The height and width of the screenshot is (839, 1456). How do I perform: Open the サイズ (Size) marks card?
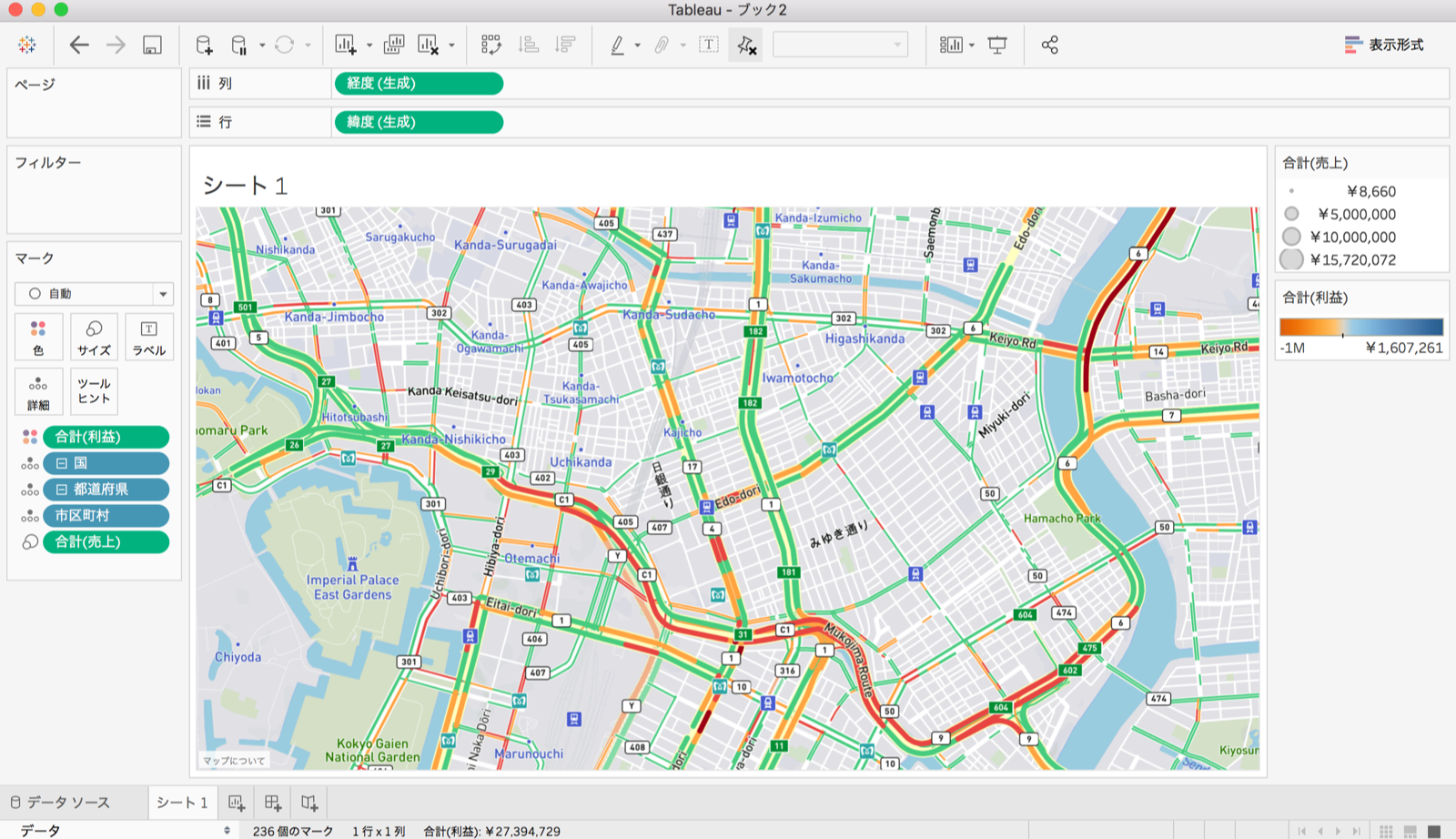(x=94, y=337)
